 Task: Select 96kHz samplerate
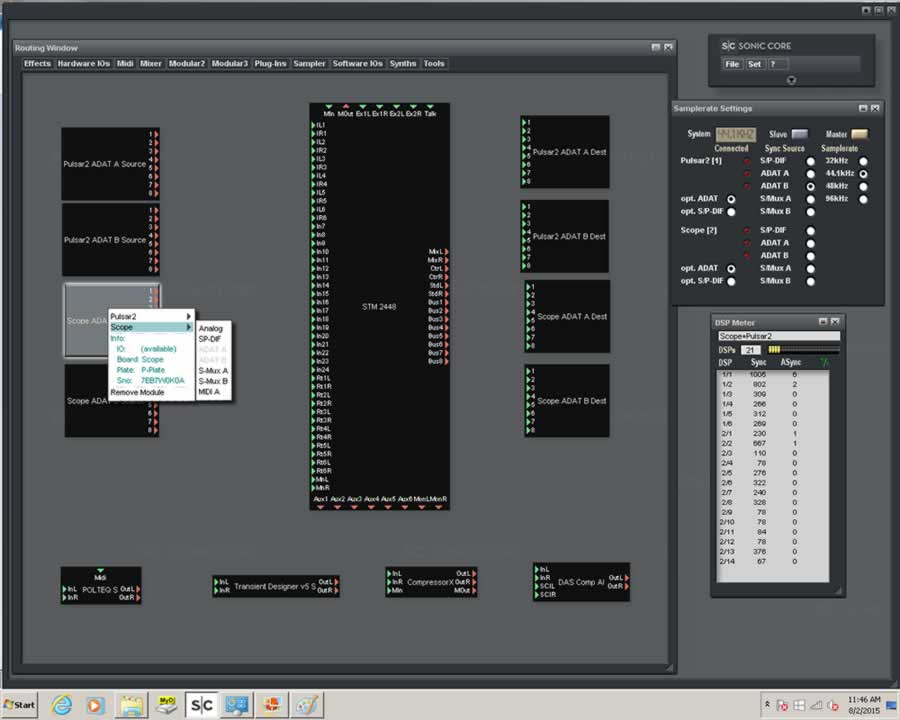[x=863, y=199]
